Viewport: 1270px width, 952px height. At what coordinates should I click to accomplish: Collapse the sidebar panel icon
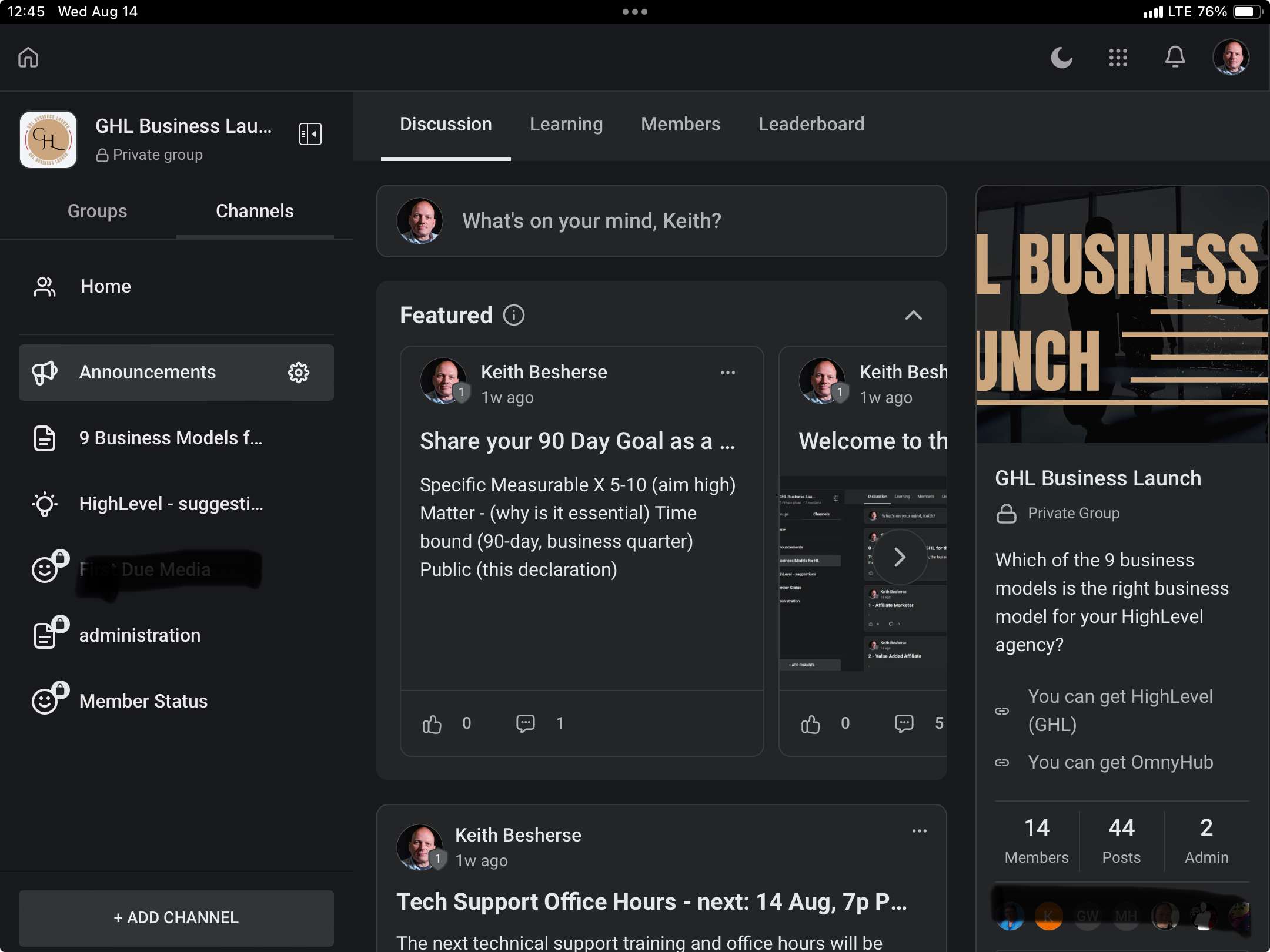[x=310, y=134]
